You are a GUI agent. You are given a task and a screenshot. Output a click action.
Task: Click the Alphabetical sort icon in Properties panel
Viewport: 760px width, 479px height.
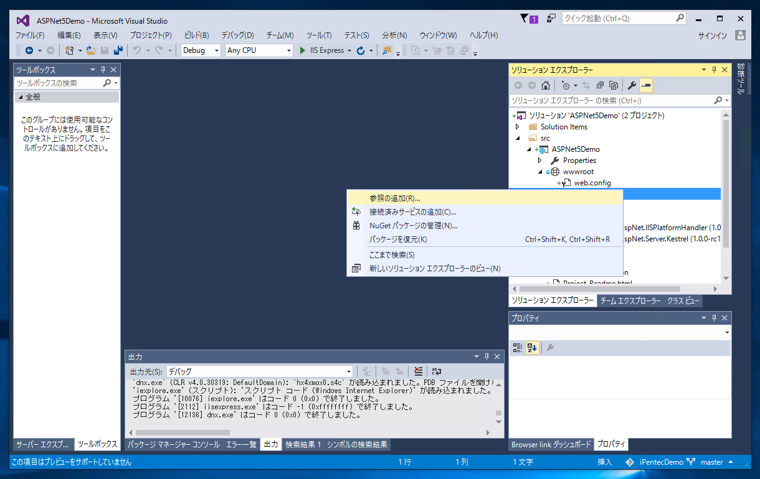point(532,348)
